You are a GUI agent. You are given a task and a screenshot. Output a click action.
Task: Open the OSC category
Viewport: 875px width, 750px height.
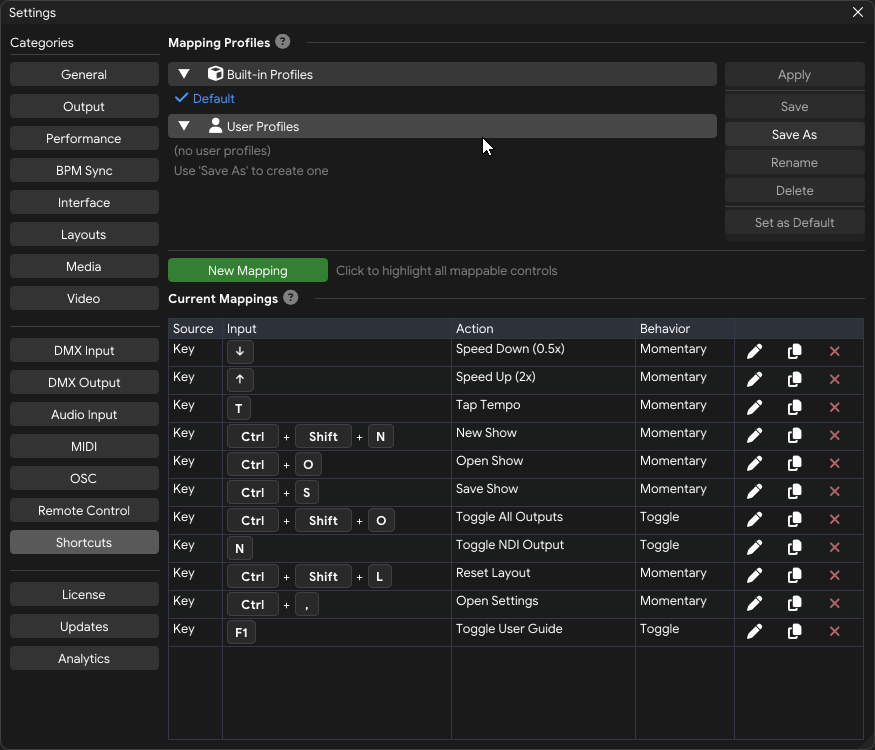pyautogui.click(x=84, y=478)
